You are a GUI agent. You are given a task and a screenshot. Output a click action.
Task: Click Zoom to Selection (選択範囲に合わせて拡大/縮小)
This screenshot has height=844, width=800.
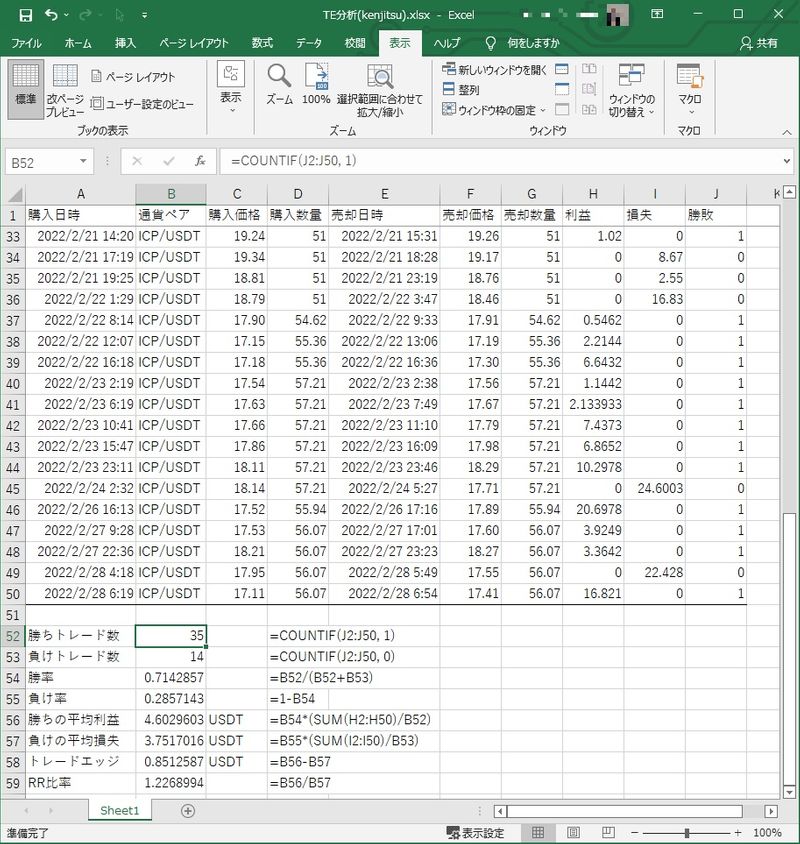[379, 90]
